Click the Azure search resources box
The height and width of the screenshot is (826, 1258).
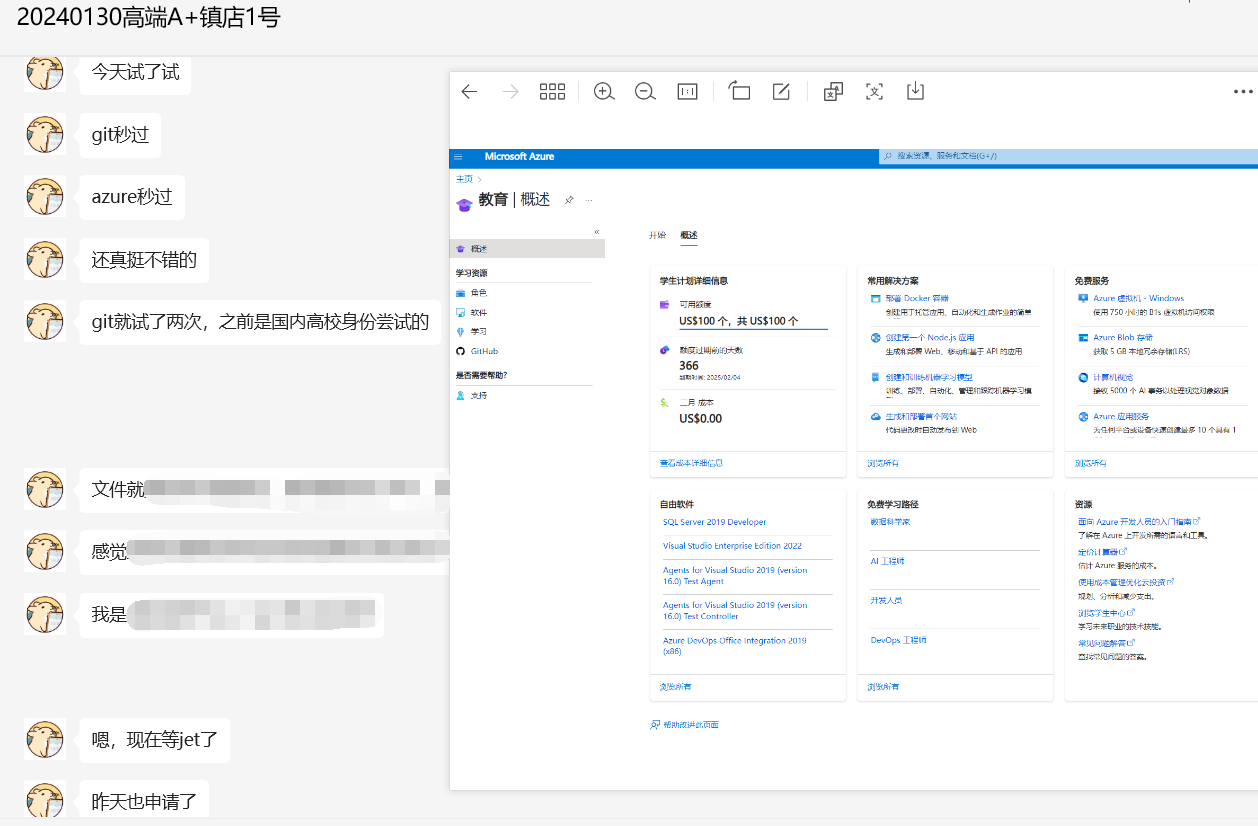point(1066,156)
